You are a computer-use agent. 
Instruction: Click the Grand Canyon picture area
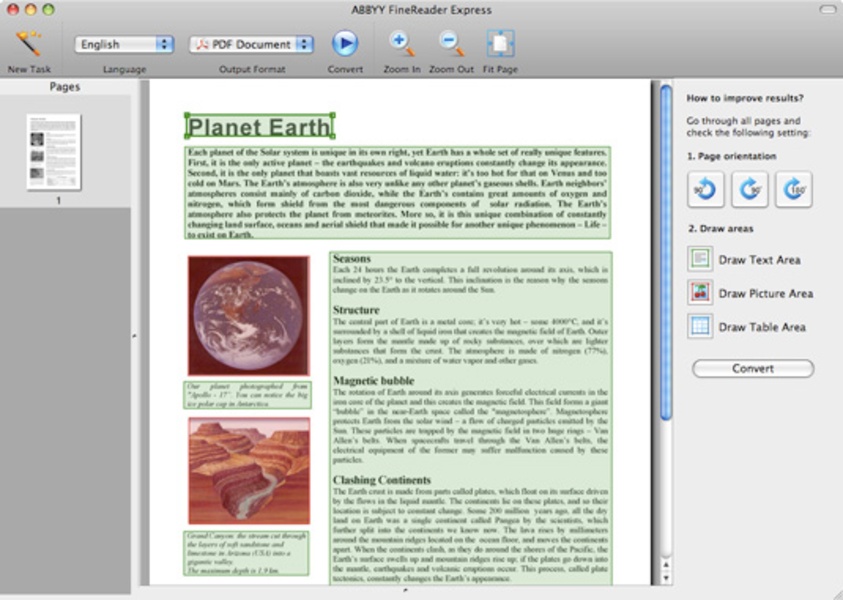point(249,471)
